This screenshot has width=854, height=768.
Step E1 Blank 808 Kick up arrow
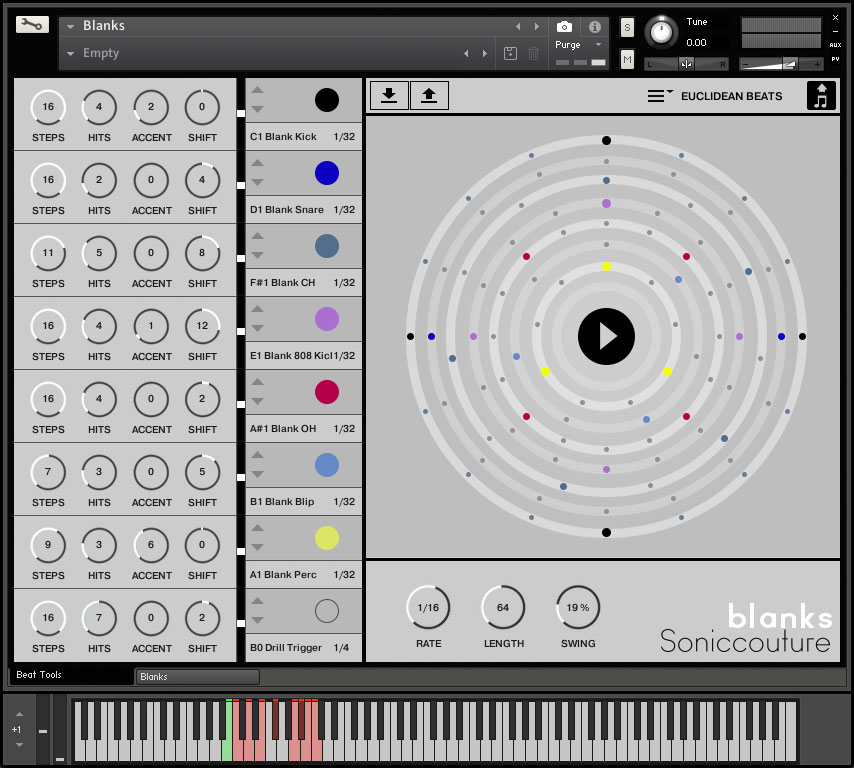tap(258, 309)
